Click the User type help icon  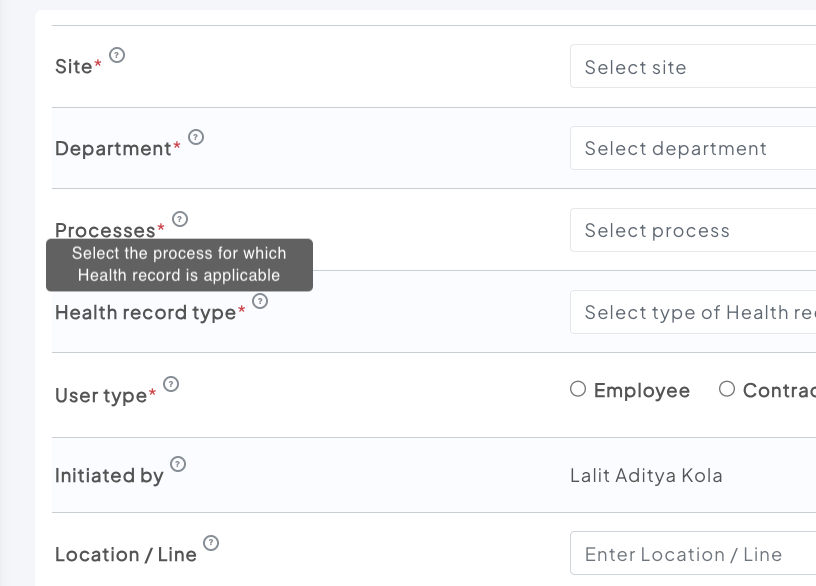[x=171, y=383]
